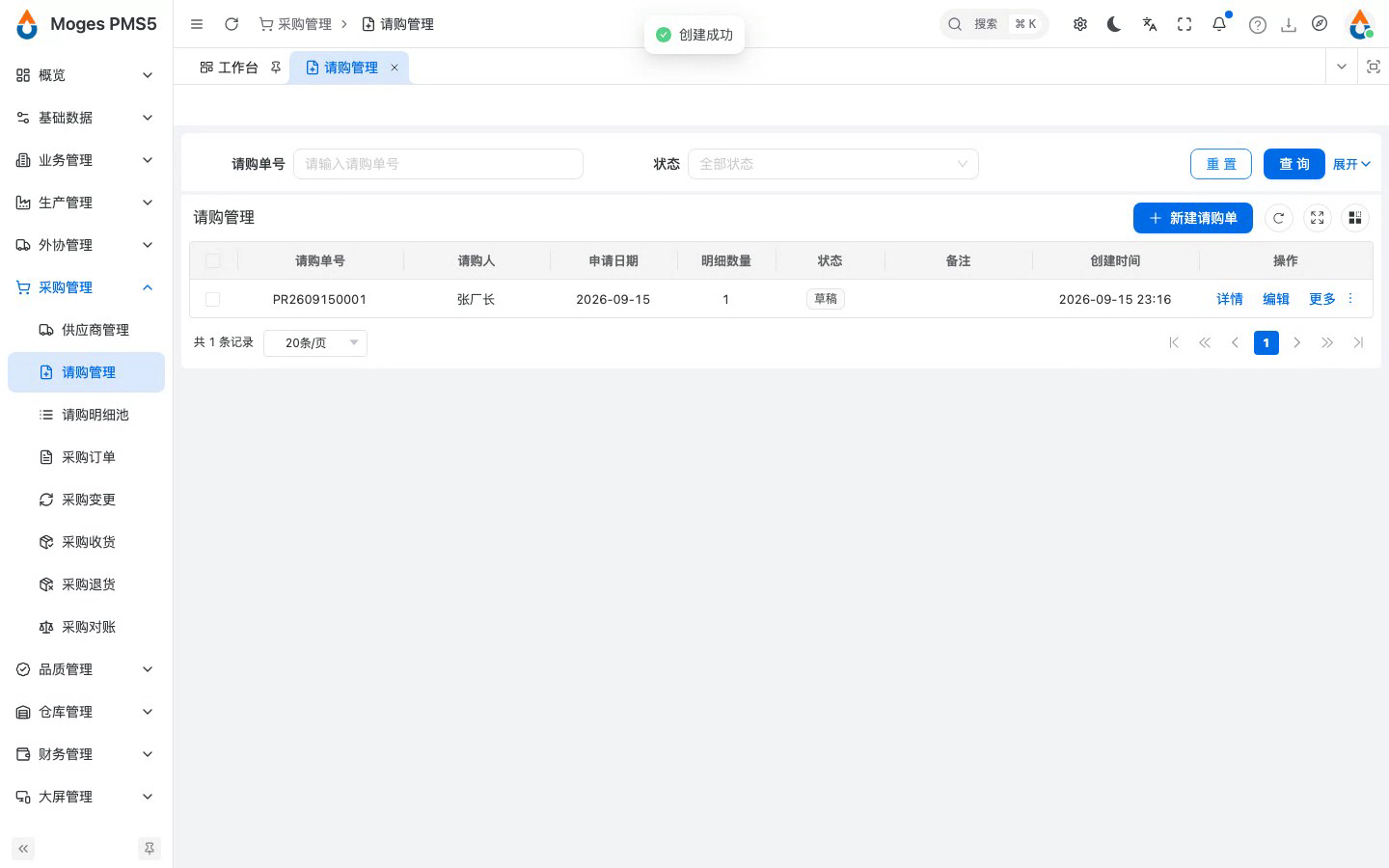Open column settings grid icon
The width and height of the screenshot is (1389, 868).
click(1355, 218)
